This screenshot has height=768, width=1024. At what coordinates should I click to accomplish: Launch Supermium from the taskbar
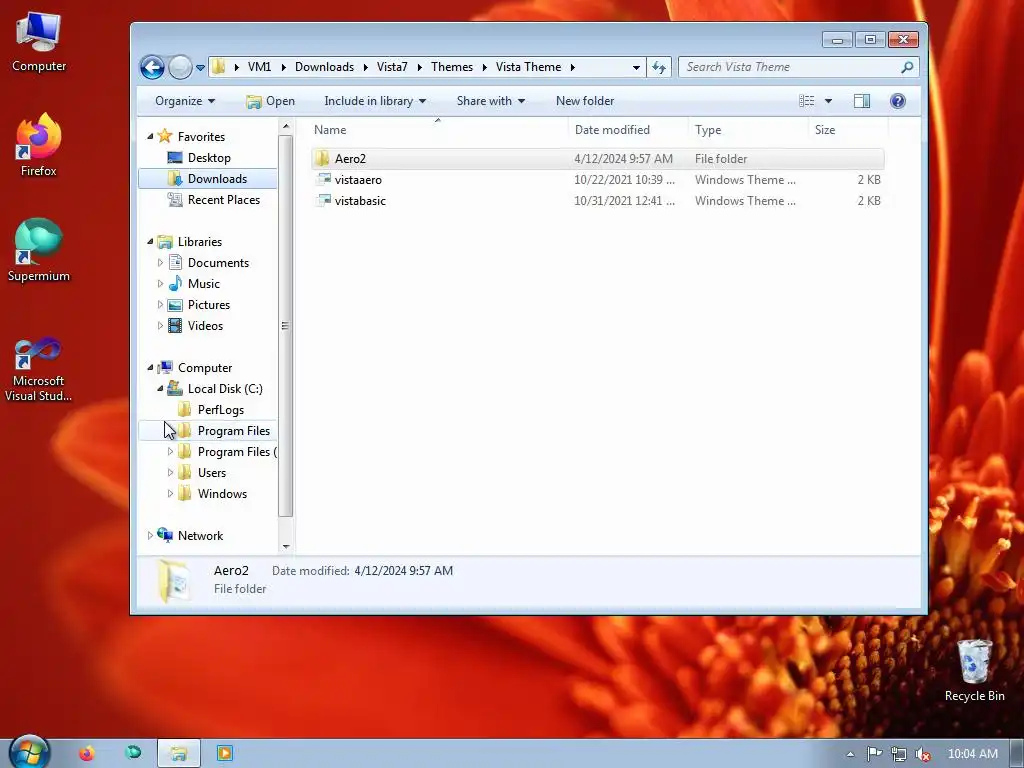133,753
